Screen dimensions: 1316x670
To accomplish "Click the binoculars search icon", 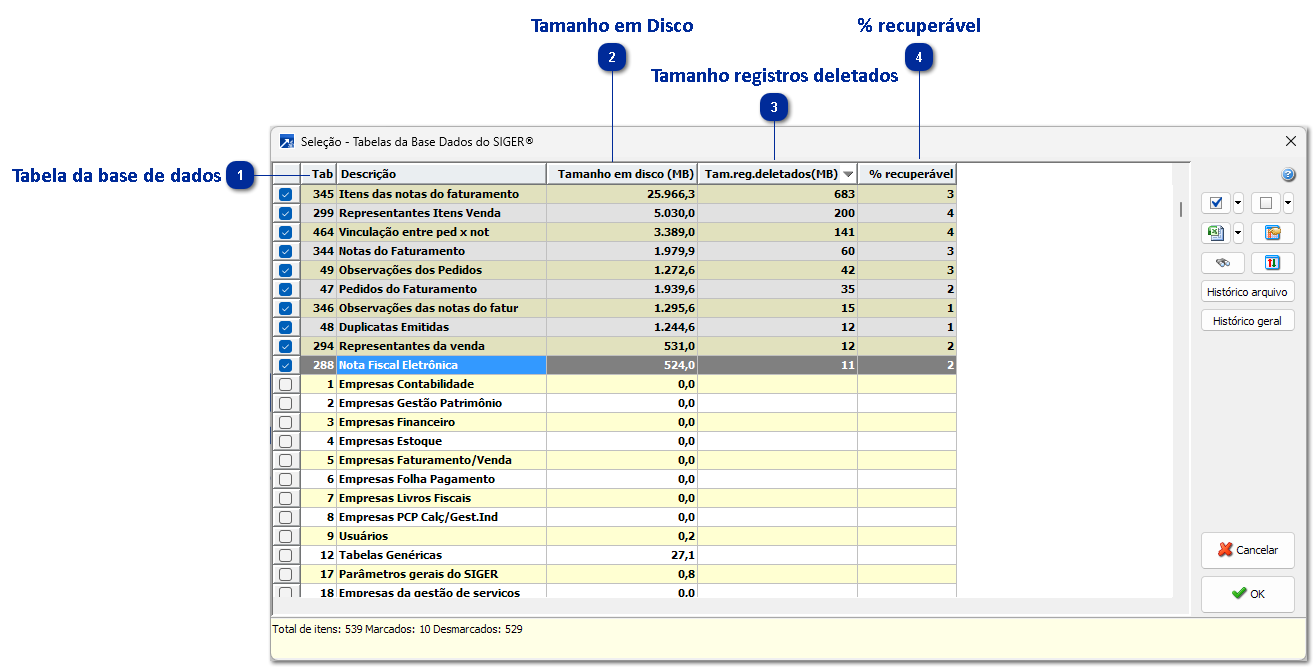I will click(x=1222, y=263).
